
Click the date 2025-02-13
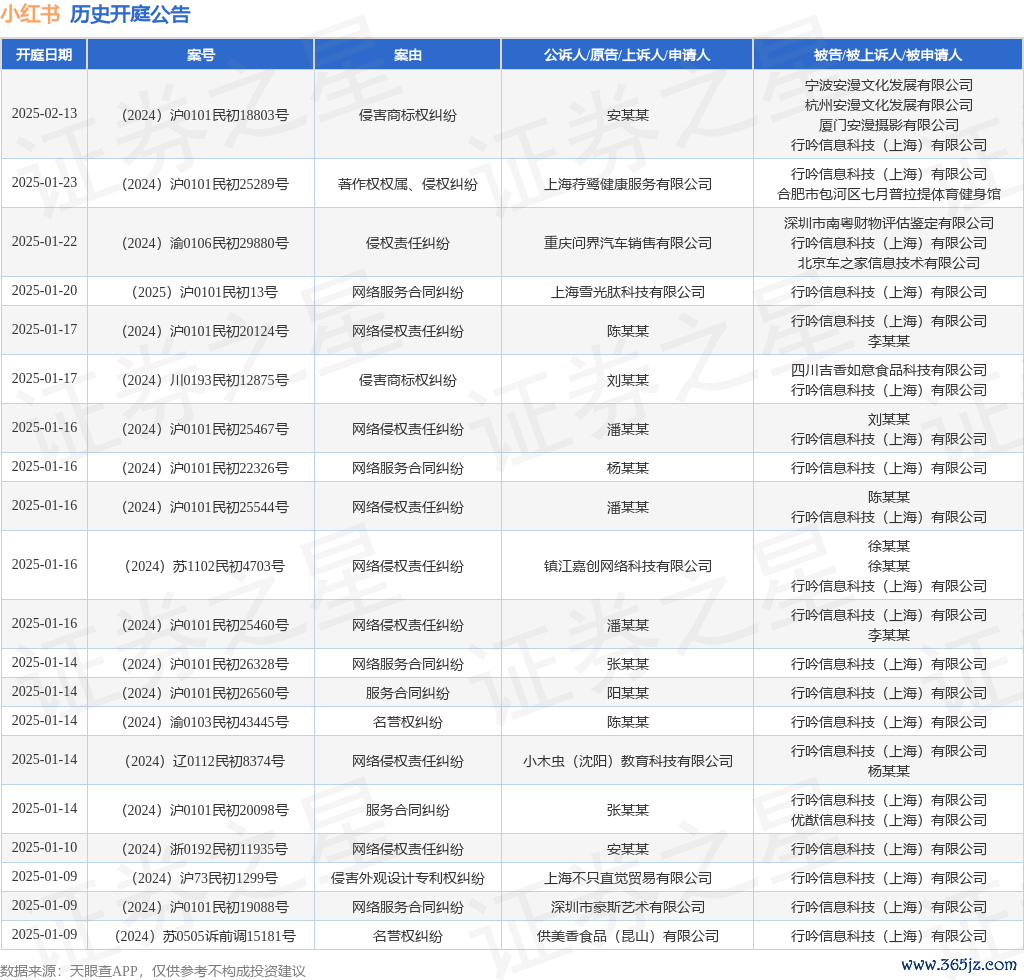[44, 114]
